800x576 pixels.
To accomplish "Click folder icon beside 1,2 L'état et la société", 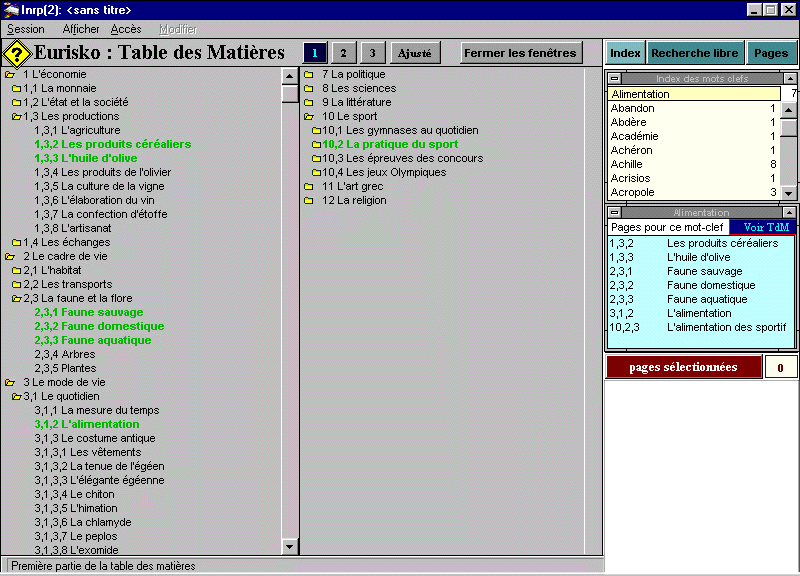I will point(16,103).
